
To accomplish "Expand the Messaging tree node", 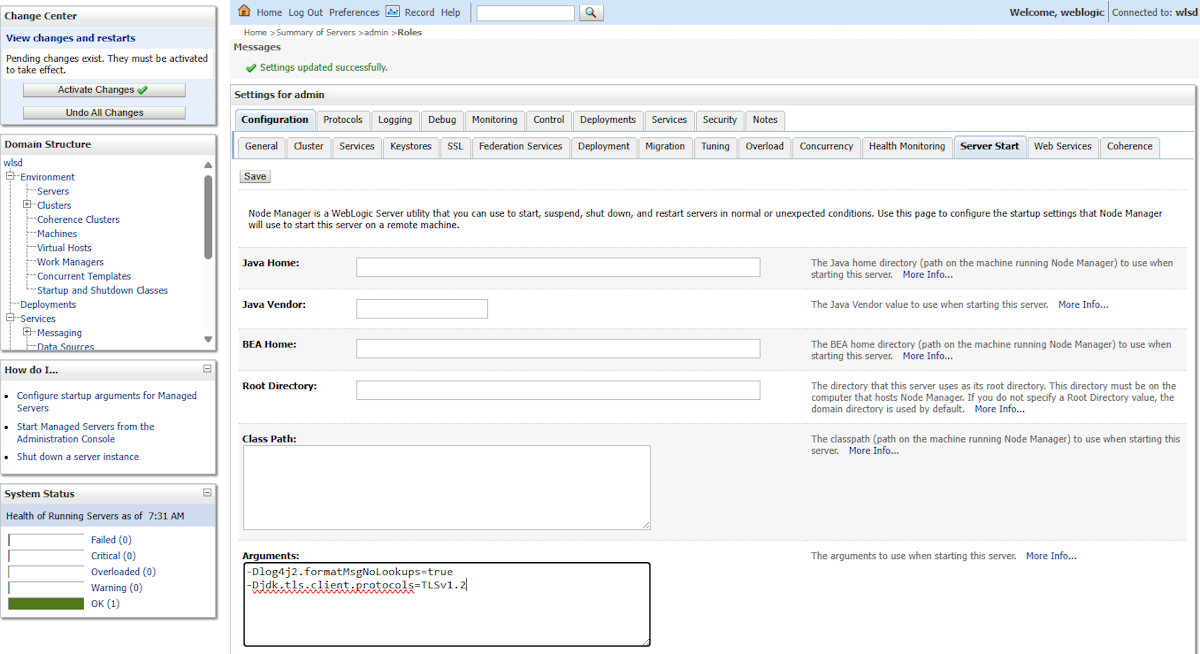I will [x=27, y=331].
